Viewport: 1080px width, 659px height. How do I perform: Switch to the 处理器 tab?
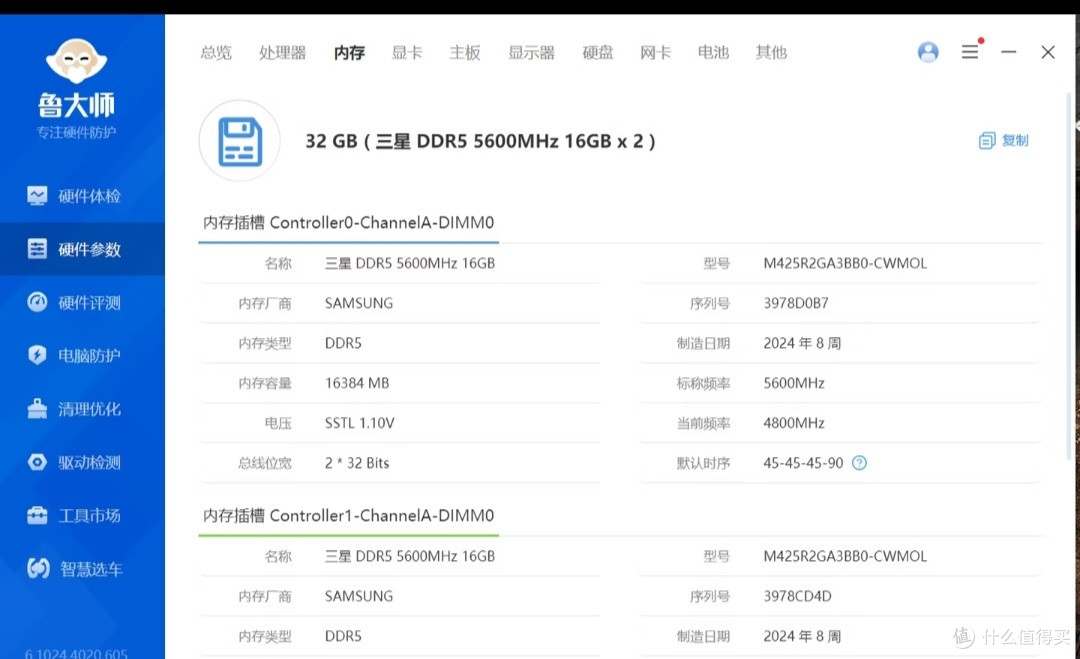(x=282, y=52)
